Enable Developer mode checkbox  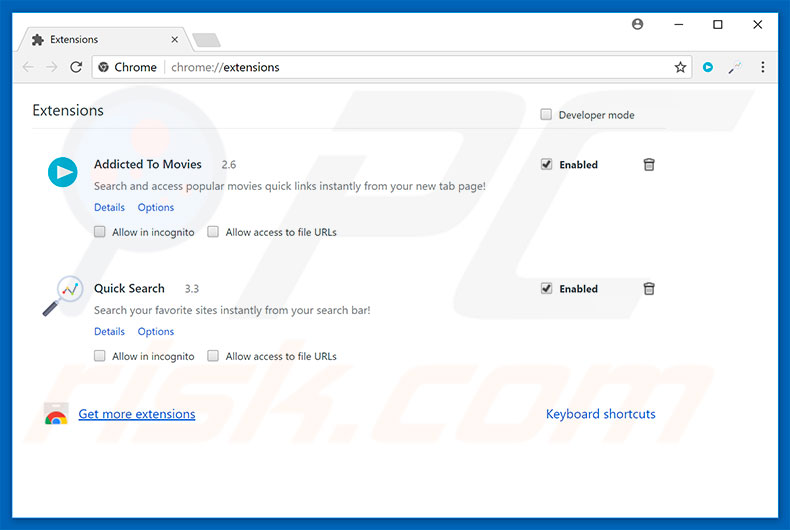pyautogui.click(x=546, y=114)
